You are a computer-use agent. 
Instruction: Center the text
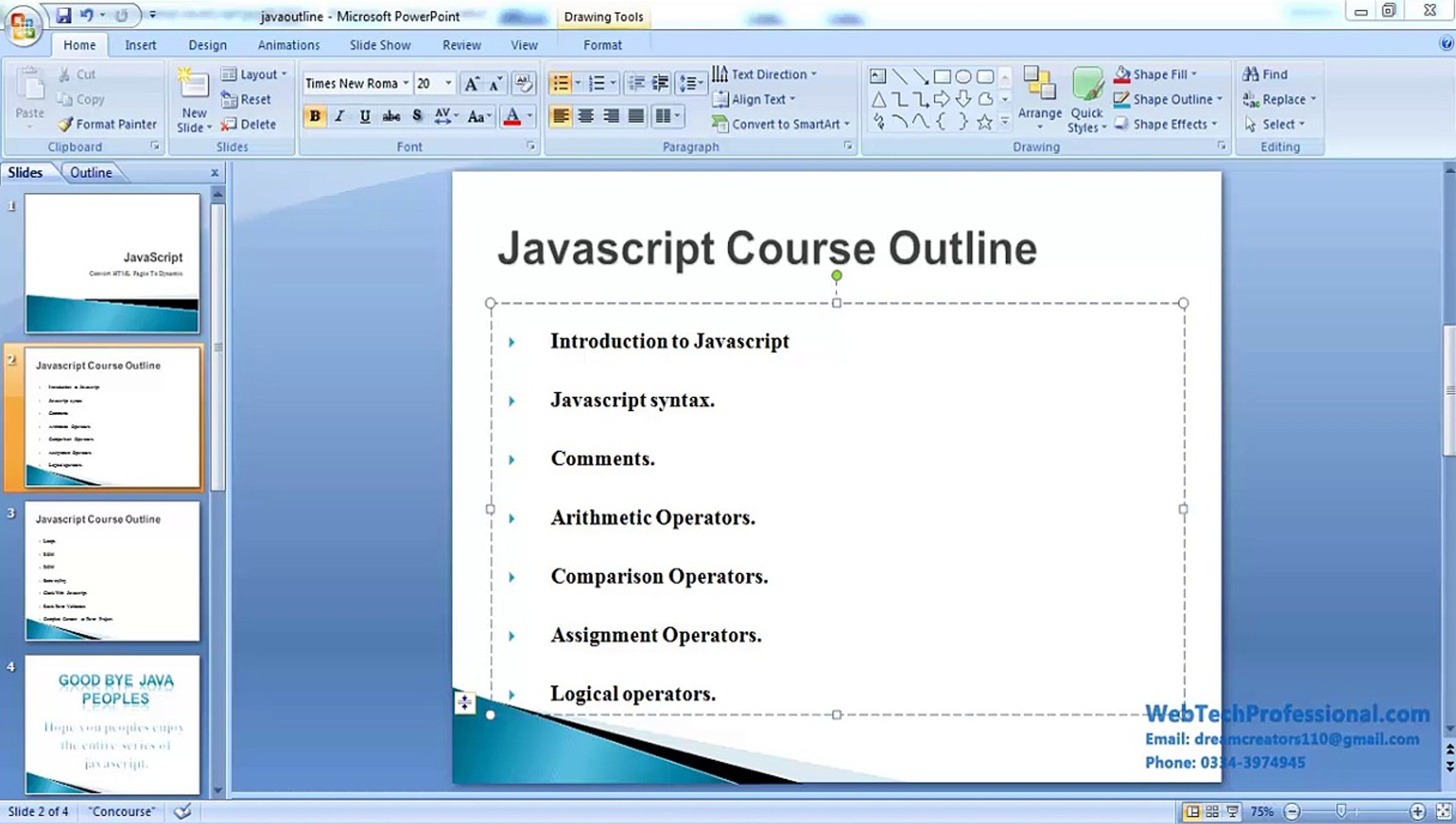pos(586,116)
